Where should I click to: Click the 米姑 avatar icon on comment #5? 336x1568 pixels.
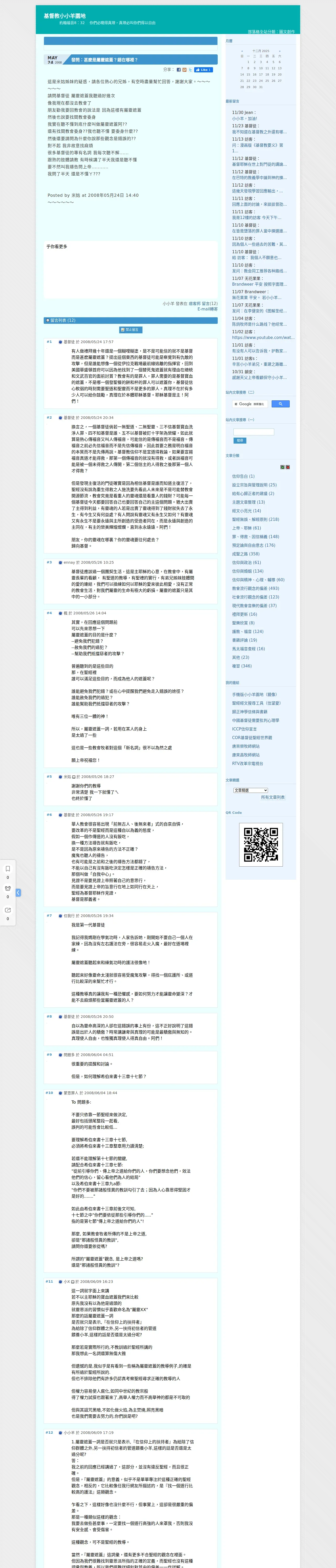[60, 777]
